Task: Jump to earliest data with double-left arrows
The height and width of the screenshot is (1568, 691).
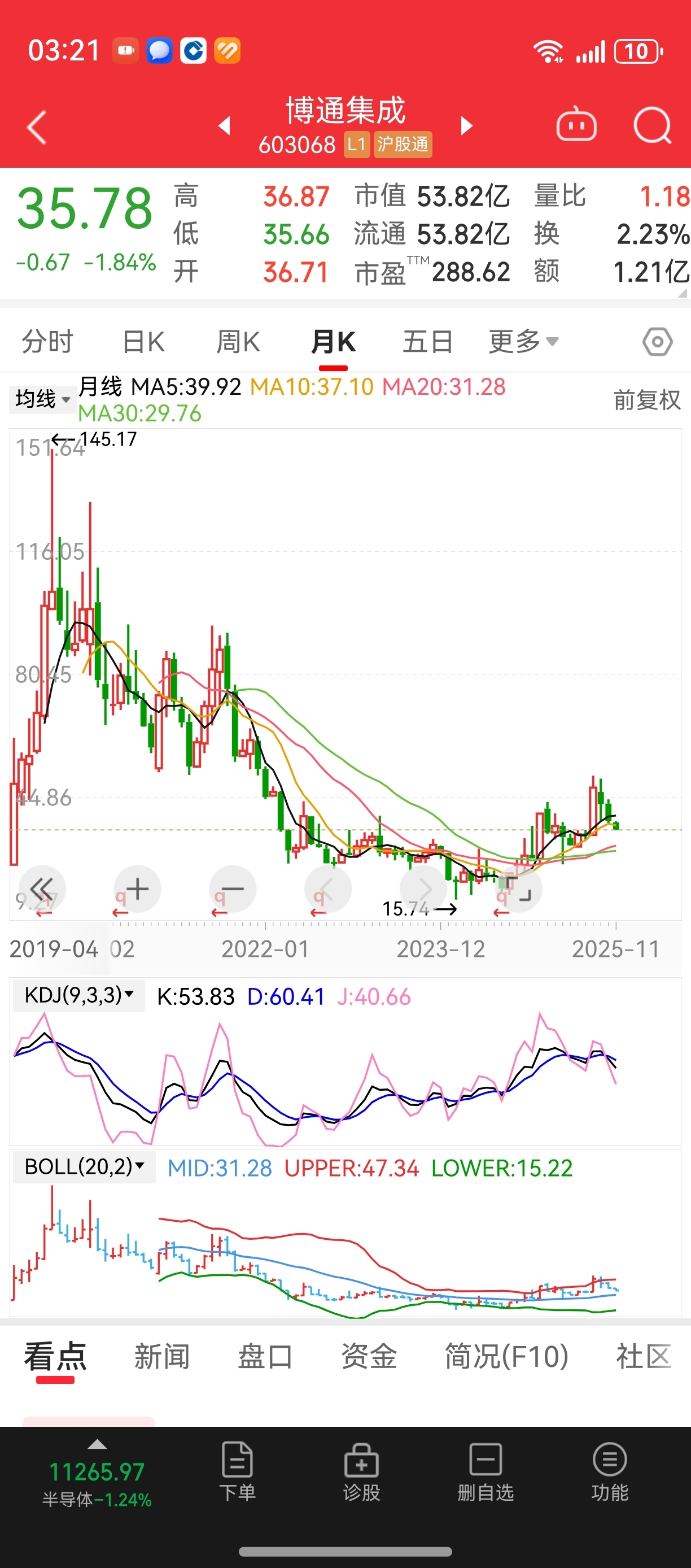Action: click(42, 888)
